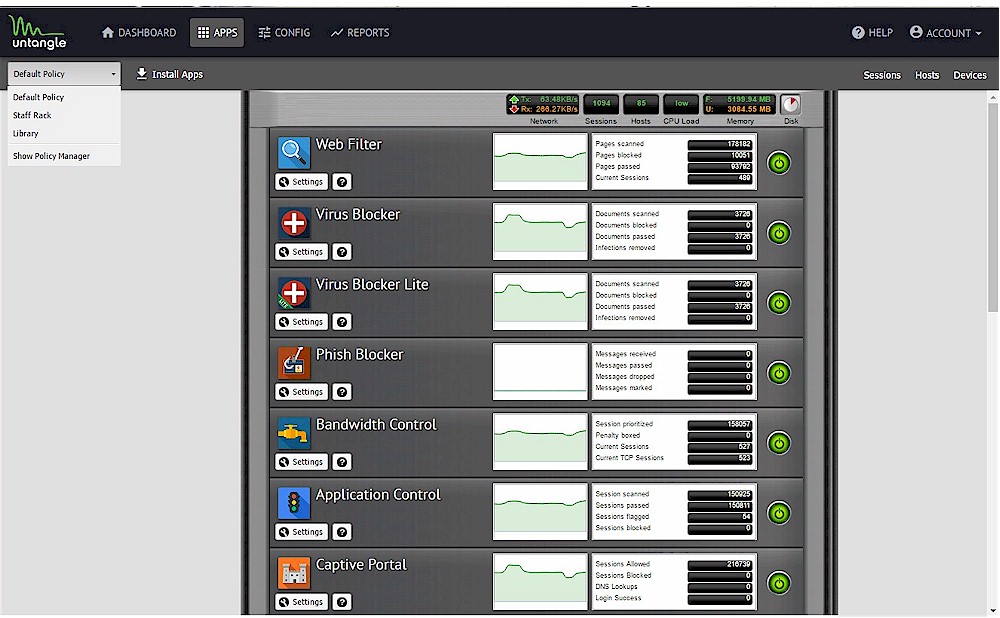Viewport: 1000px width, 618px height.
Task: Open Web Filter Settings
Action: click(302, 182)
